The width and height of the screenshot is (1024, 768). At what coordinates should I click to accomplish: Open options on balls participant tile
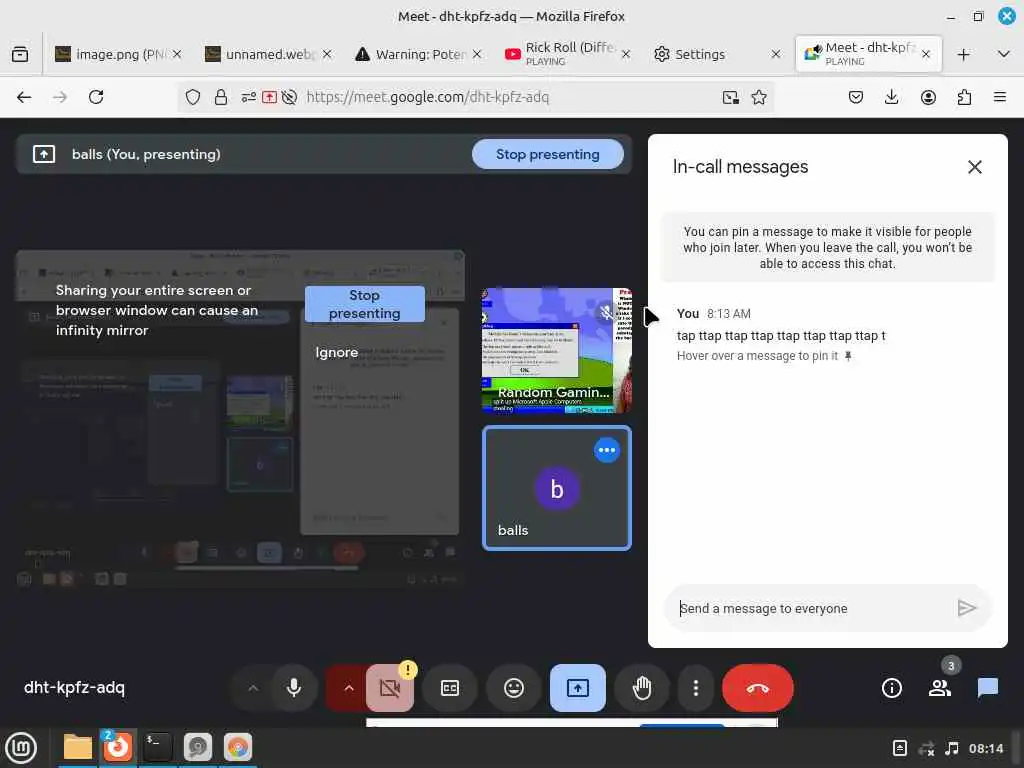607,450
